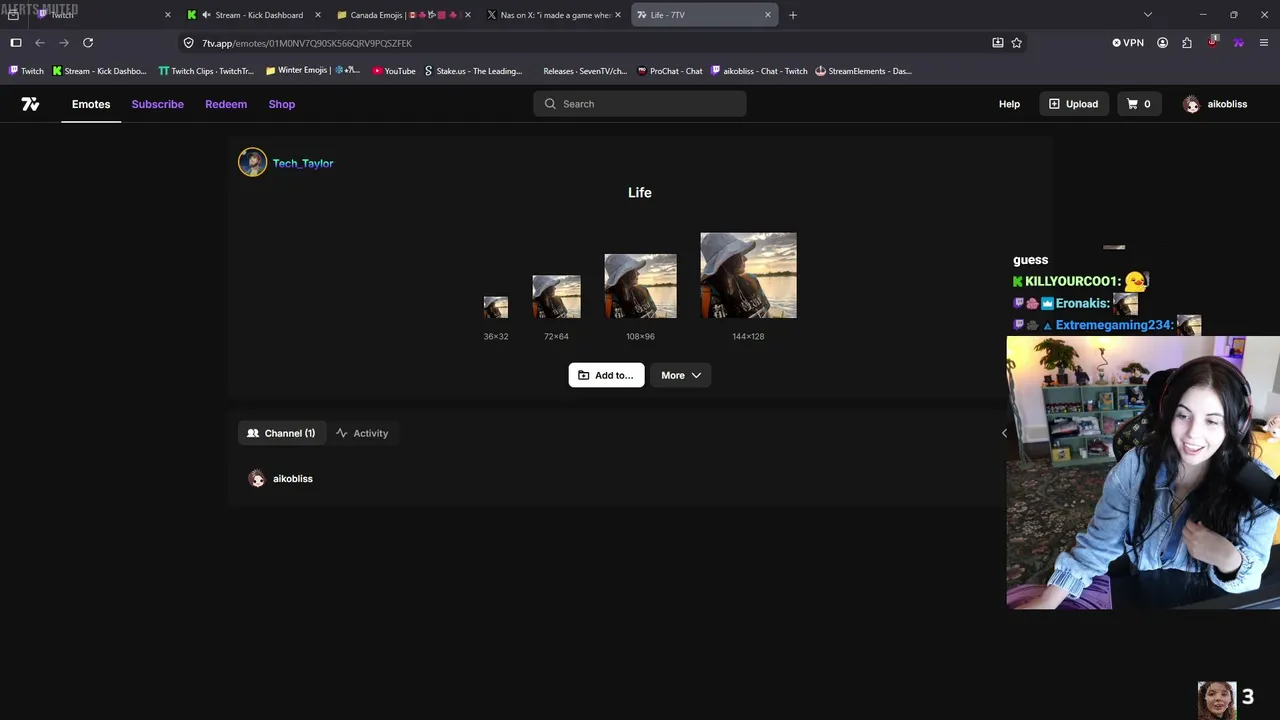Open a new browser tab
This screenshot has height=720, width=1280.
[793, 15]
